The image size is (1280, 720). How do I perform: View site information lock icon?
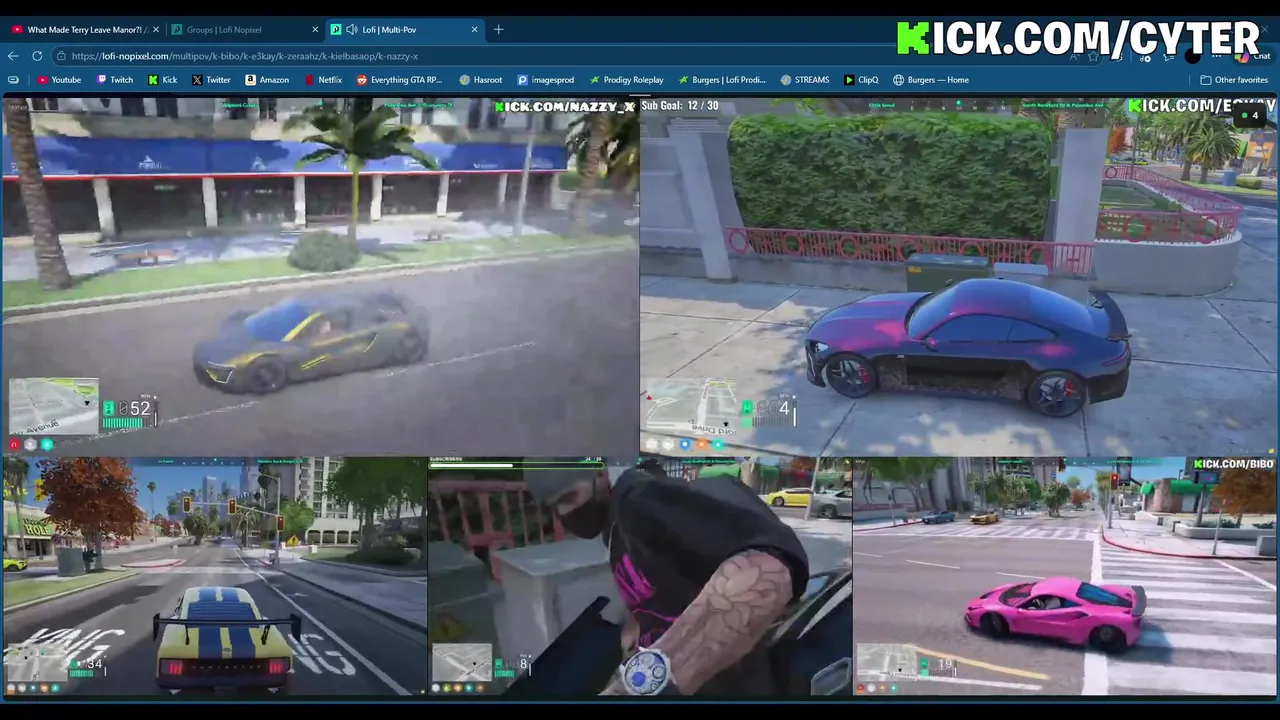(62, 56)
